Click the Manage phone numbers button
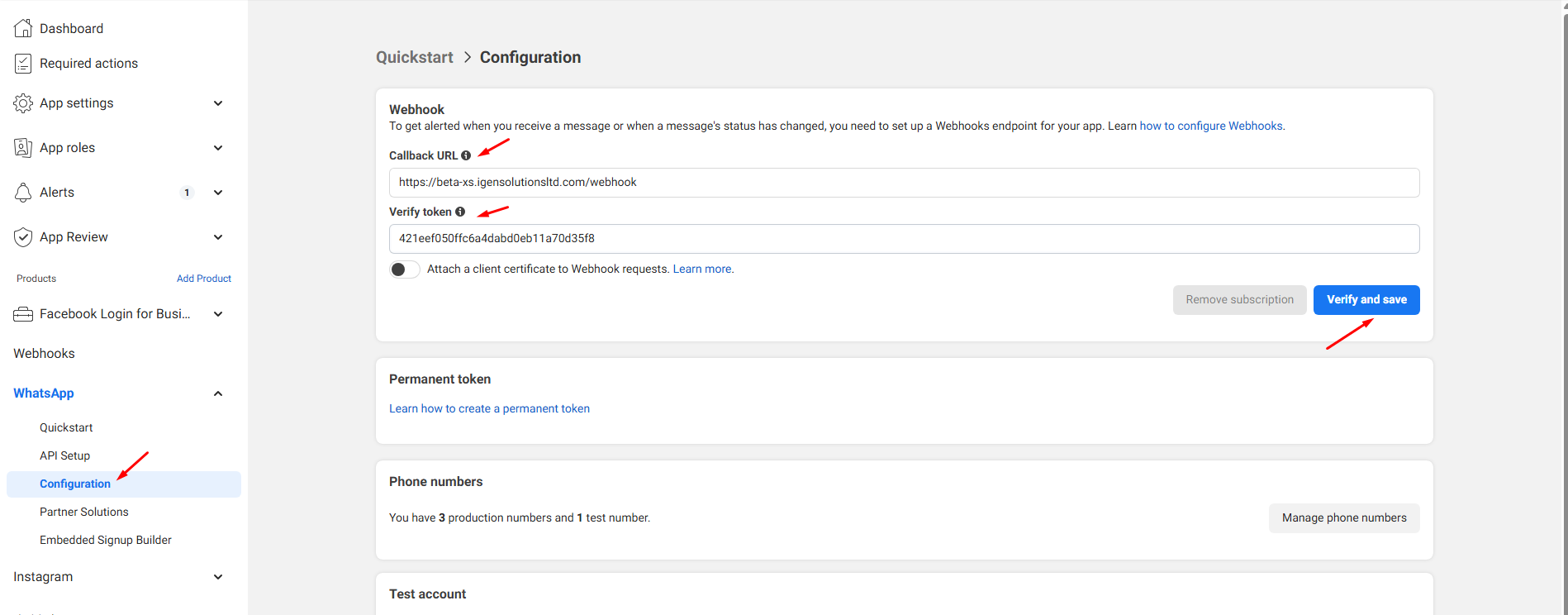The image size is (1568, 615). [1343, 518]
